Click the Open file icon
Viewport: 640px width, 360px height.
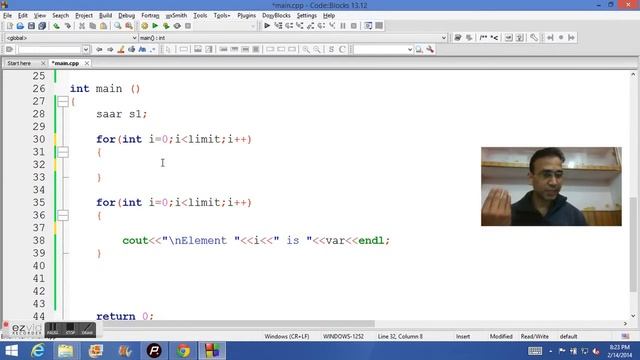pos(20,26)
